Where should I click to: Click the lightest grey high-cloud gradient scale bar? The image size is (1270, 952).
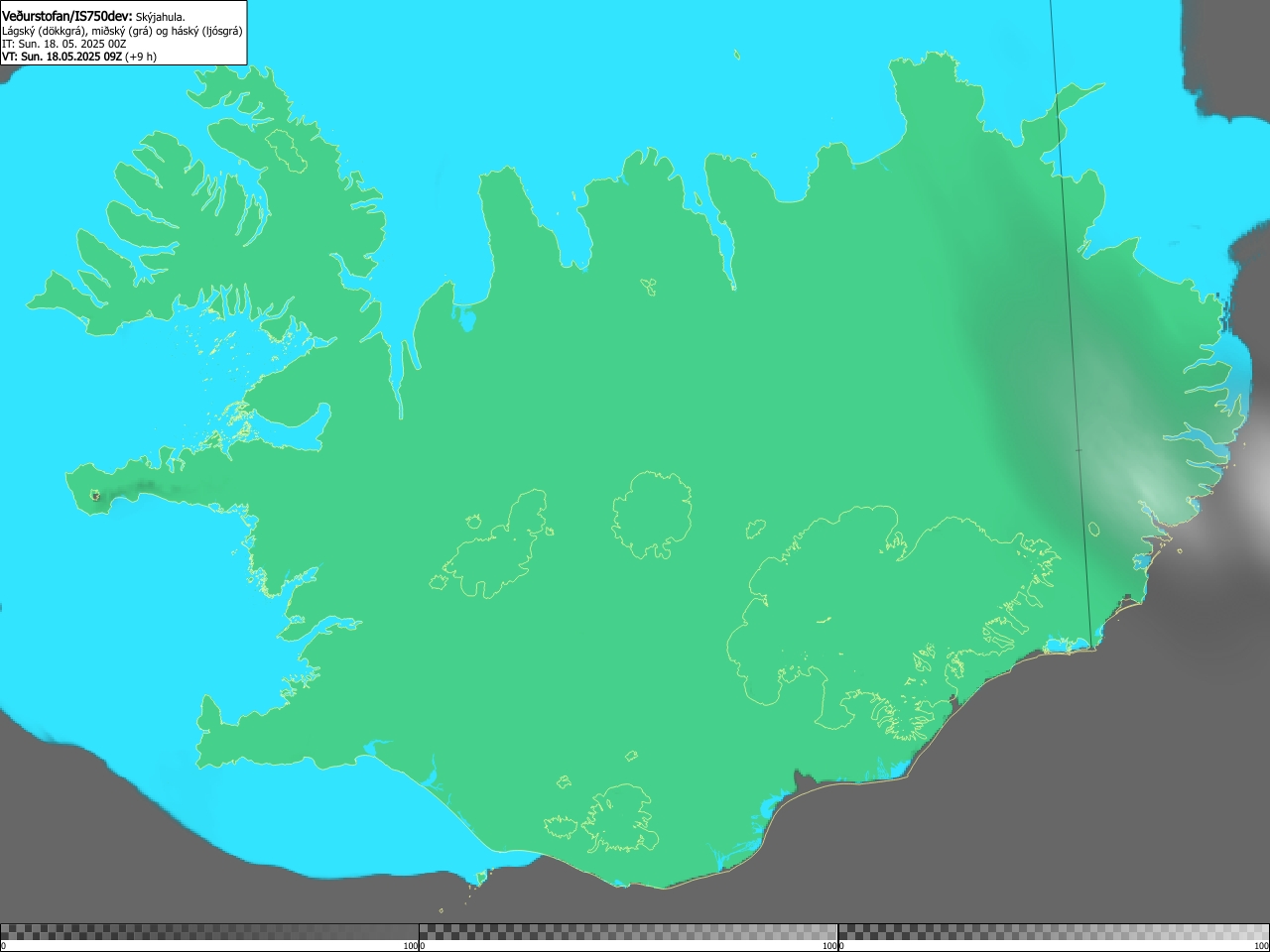[1054, 932]
